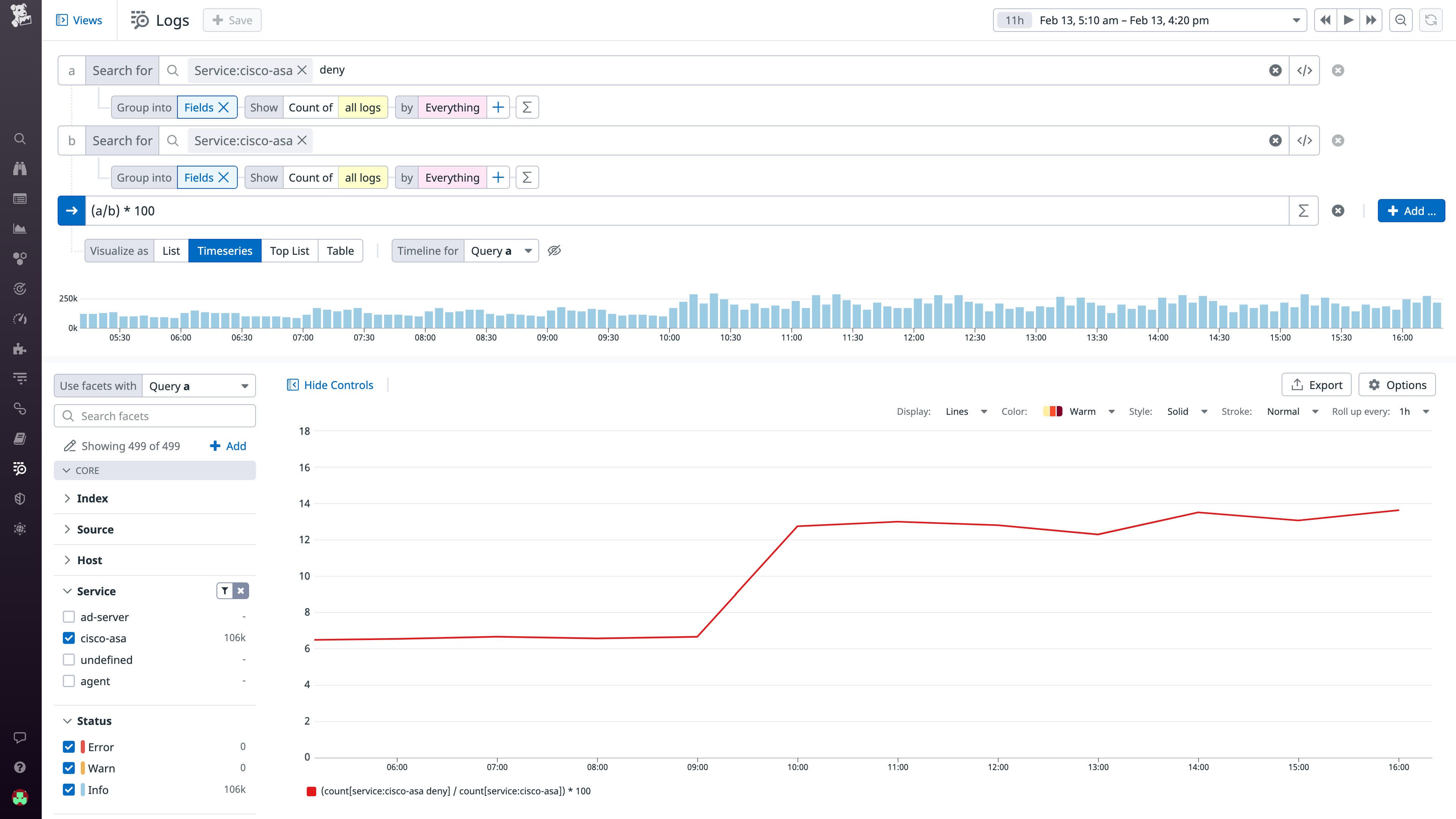
Task: Select the Security shield icon
Action: coord(19,498)
